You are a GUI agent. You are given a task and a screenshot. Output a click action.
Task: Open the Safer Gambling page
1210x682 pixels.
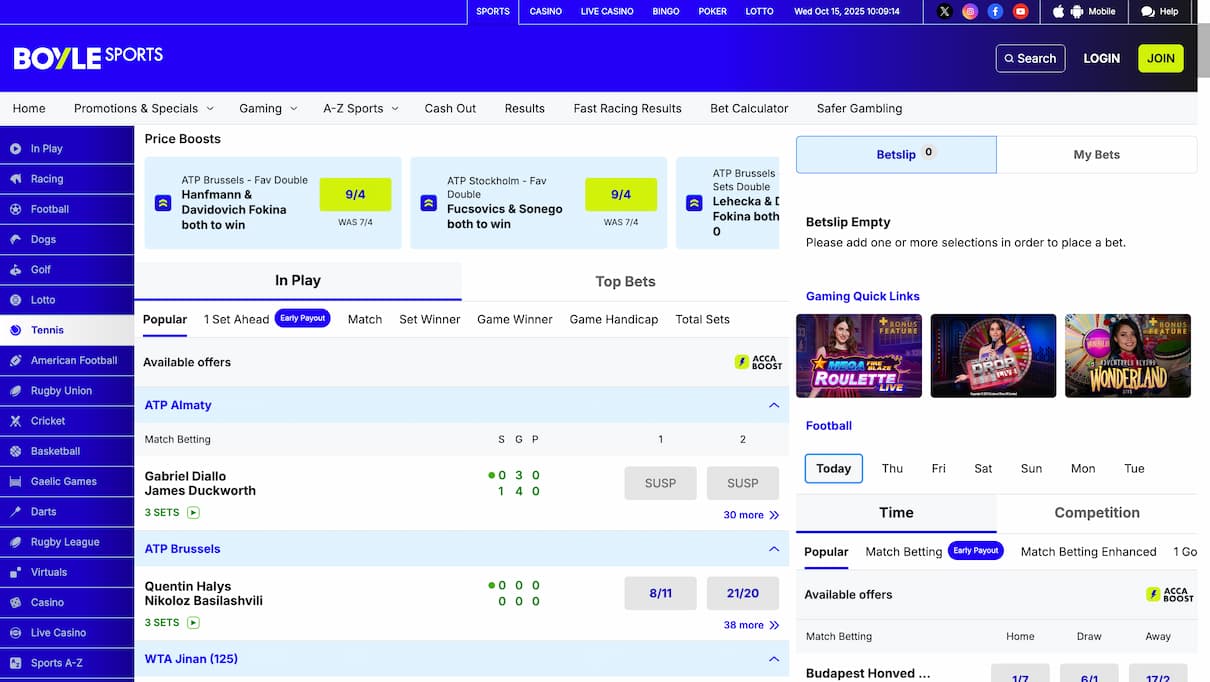point(859,108)
